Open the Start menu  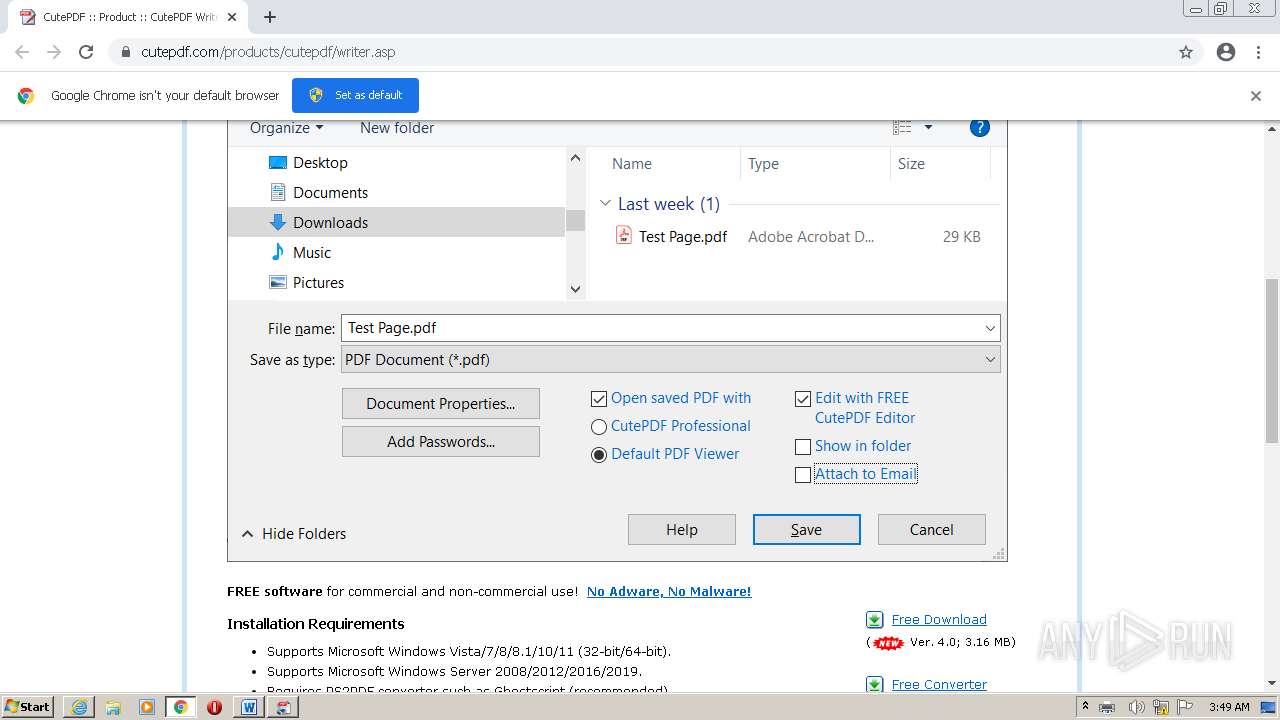click(27, 707)
